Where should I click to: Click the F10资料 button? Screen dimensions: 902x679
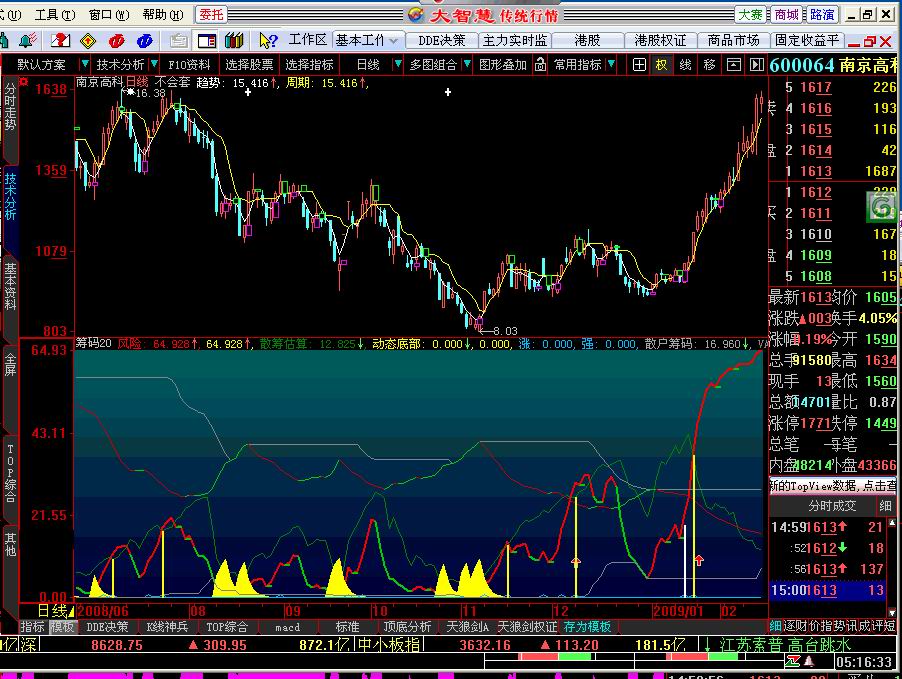[189, 64]
